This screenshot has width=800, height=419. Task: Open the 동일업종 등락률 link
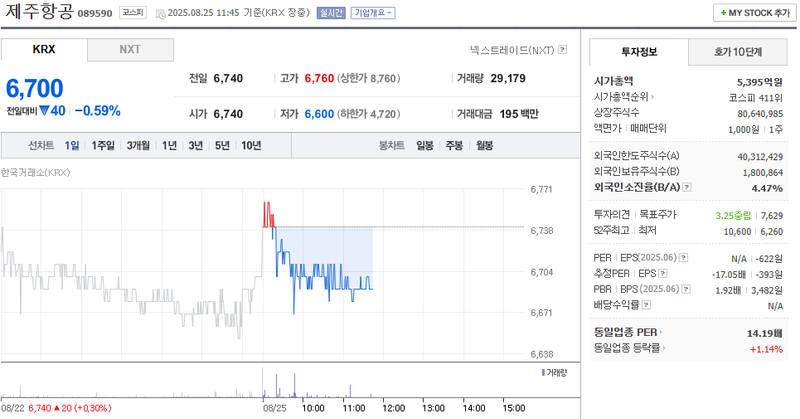click(629, 348)
